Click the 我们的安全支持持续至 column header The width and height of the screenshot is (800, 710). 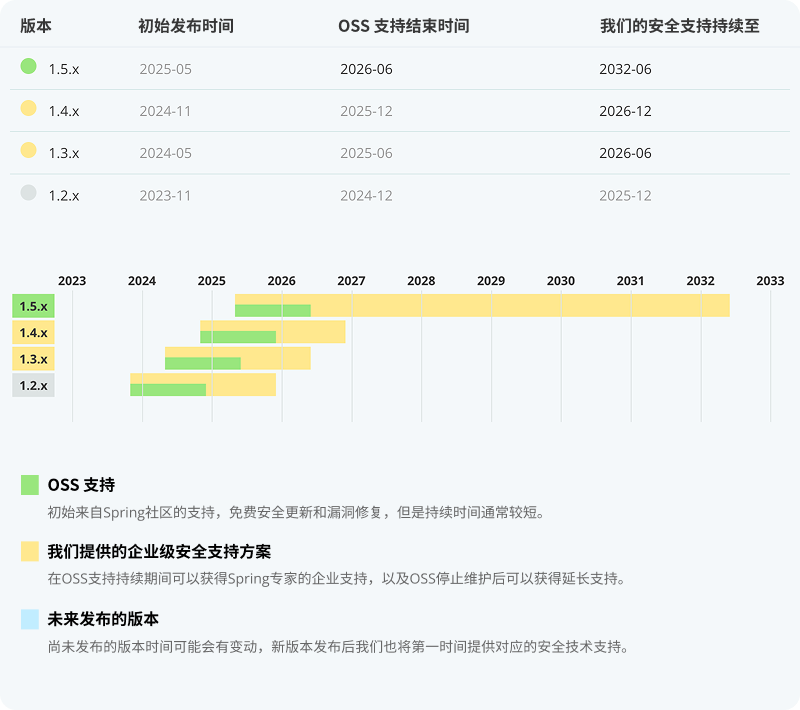tap(679, 26)
